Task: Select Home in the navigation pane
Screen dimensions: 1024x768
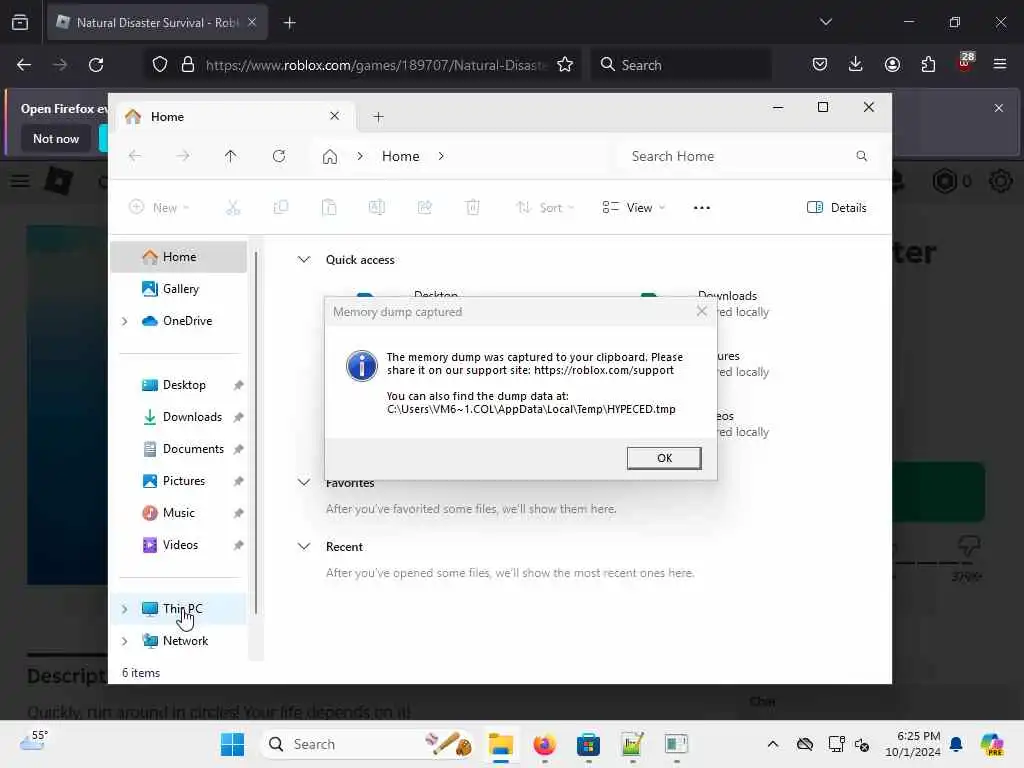Action: pyautogui.click(x=179, y=257)
